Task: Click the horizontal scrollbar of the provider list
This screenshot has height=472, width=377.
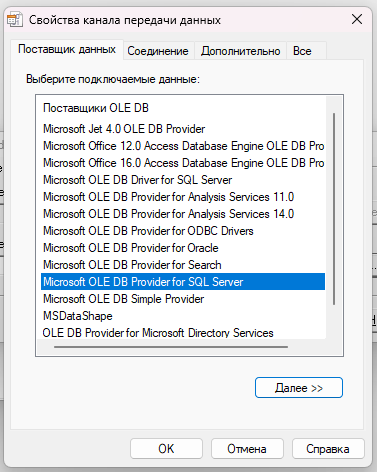Action: coord(171,347)
